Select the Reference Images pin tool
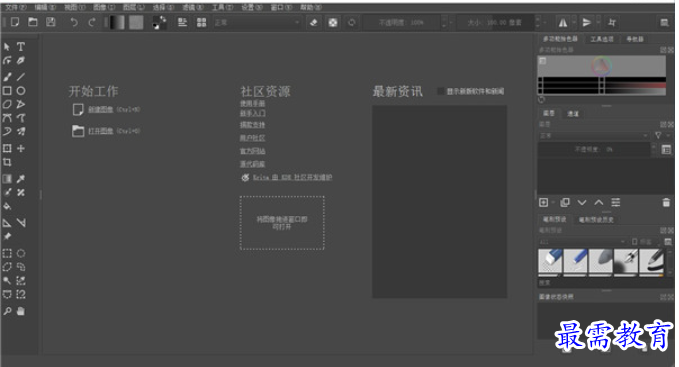The height and width of the screenshot is (367, 679). pos(7,236)
